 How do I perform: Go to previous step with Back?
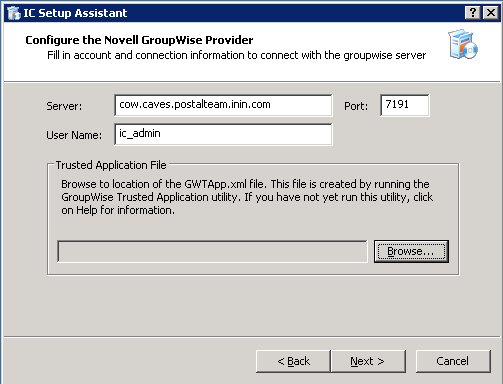(x=293, y=361)
